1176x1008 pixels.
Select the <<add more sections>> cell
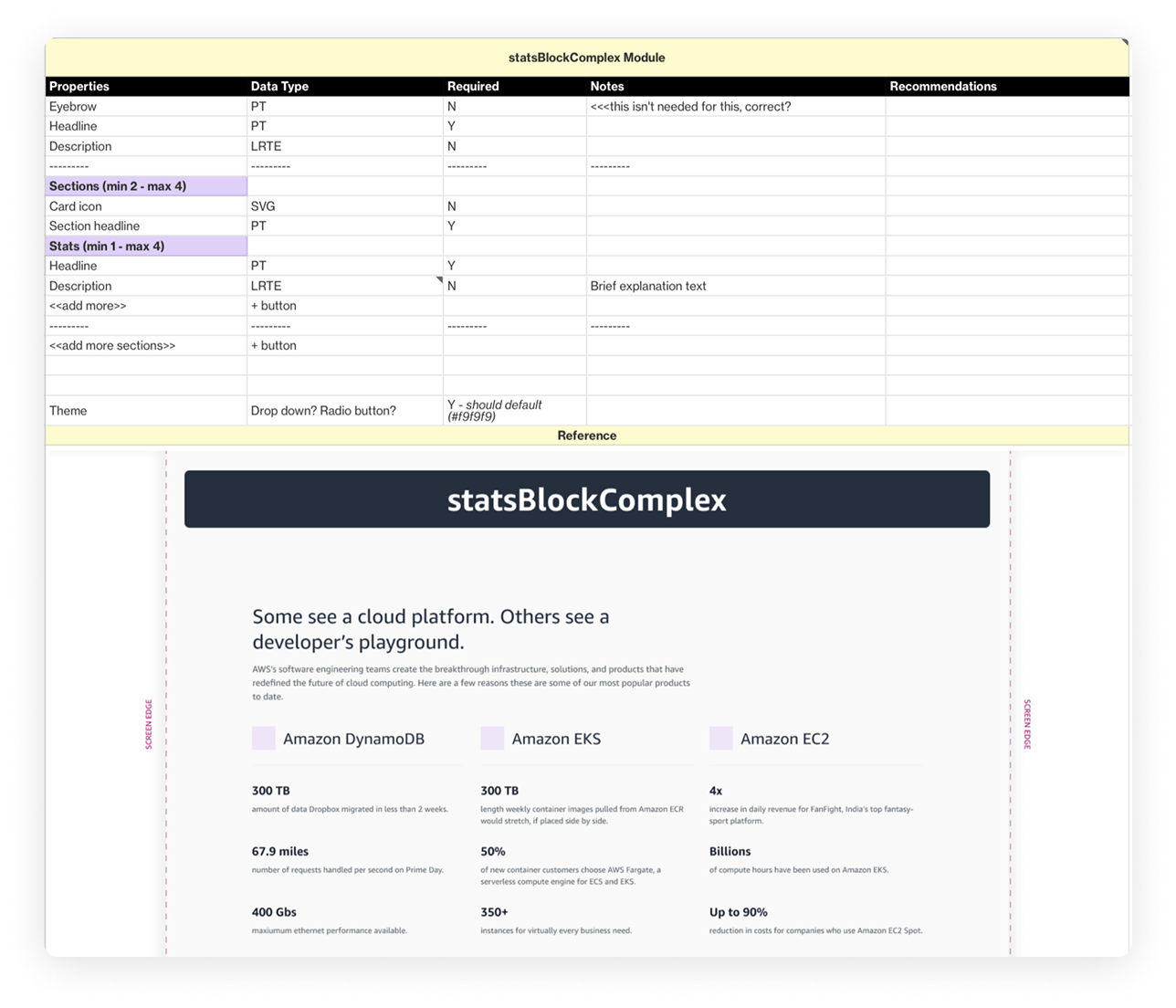(x=146, y=346)
